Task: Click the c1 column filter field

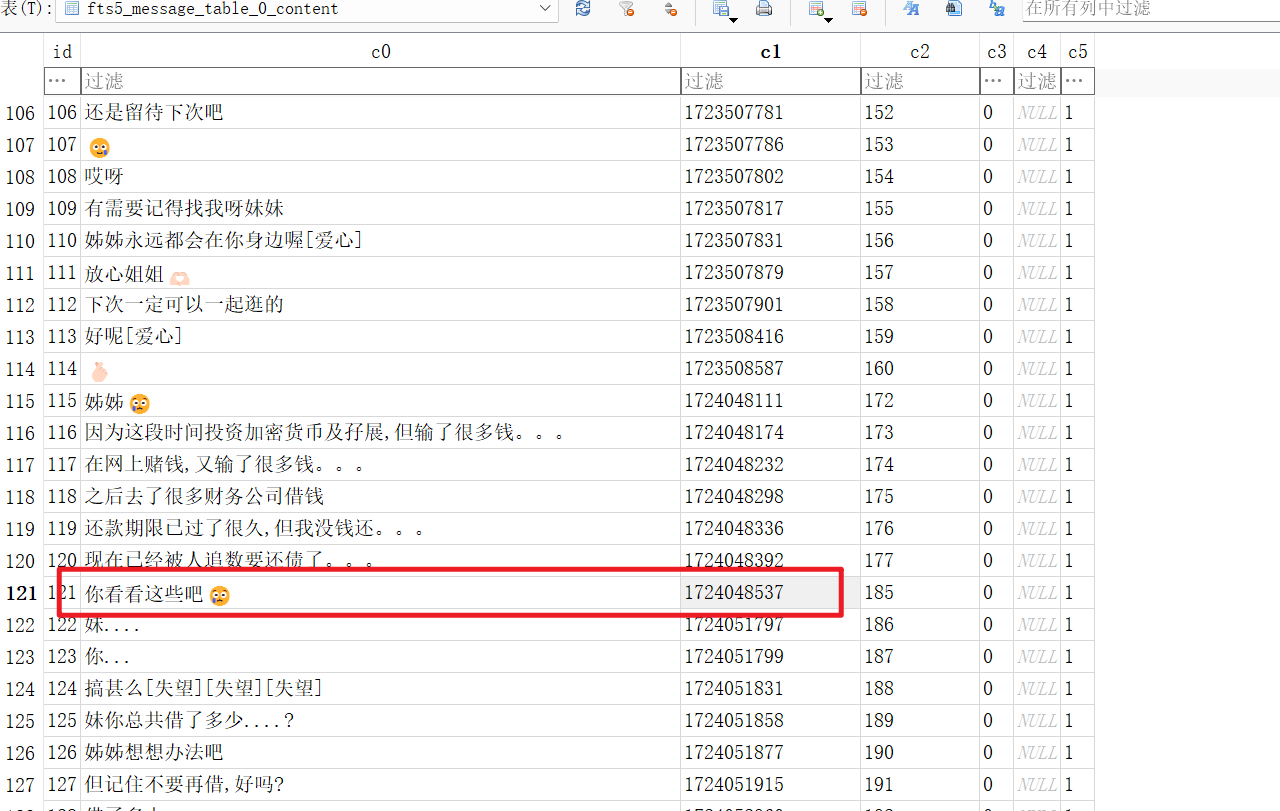Action: (770, 81)
